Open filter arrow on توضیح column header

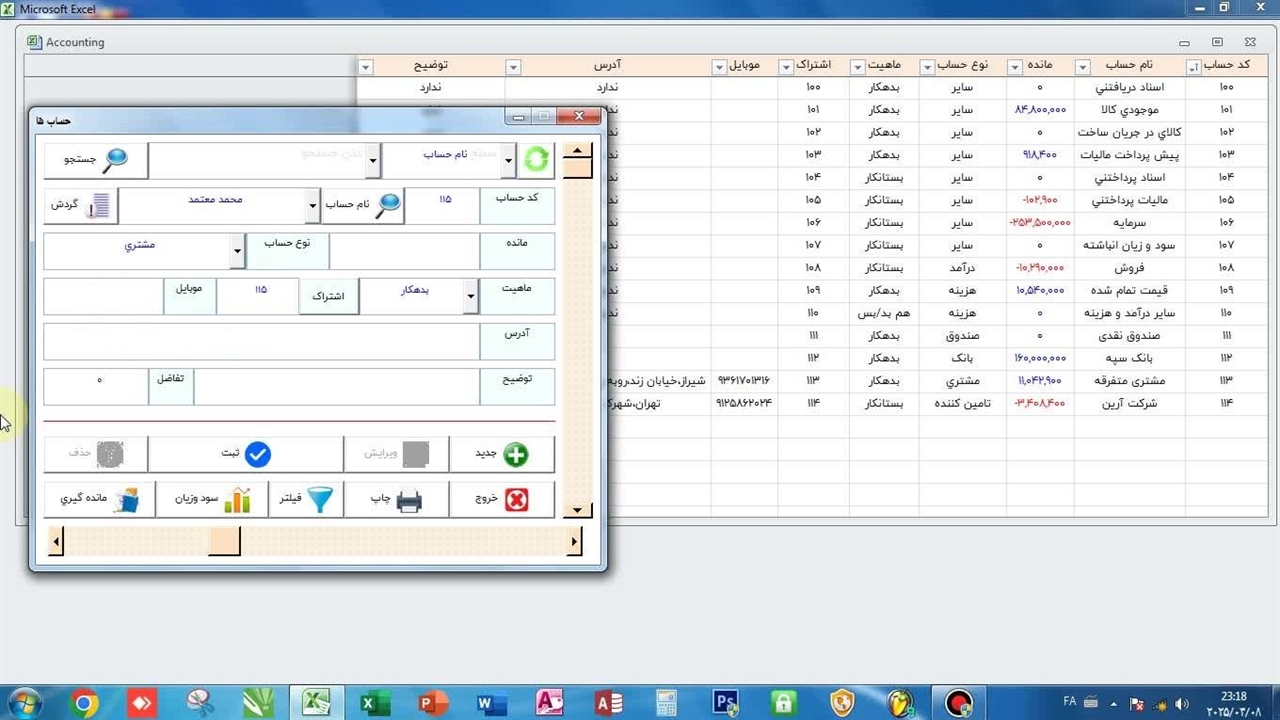[x=365, y=67]
